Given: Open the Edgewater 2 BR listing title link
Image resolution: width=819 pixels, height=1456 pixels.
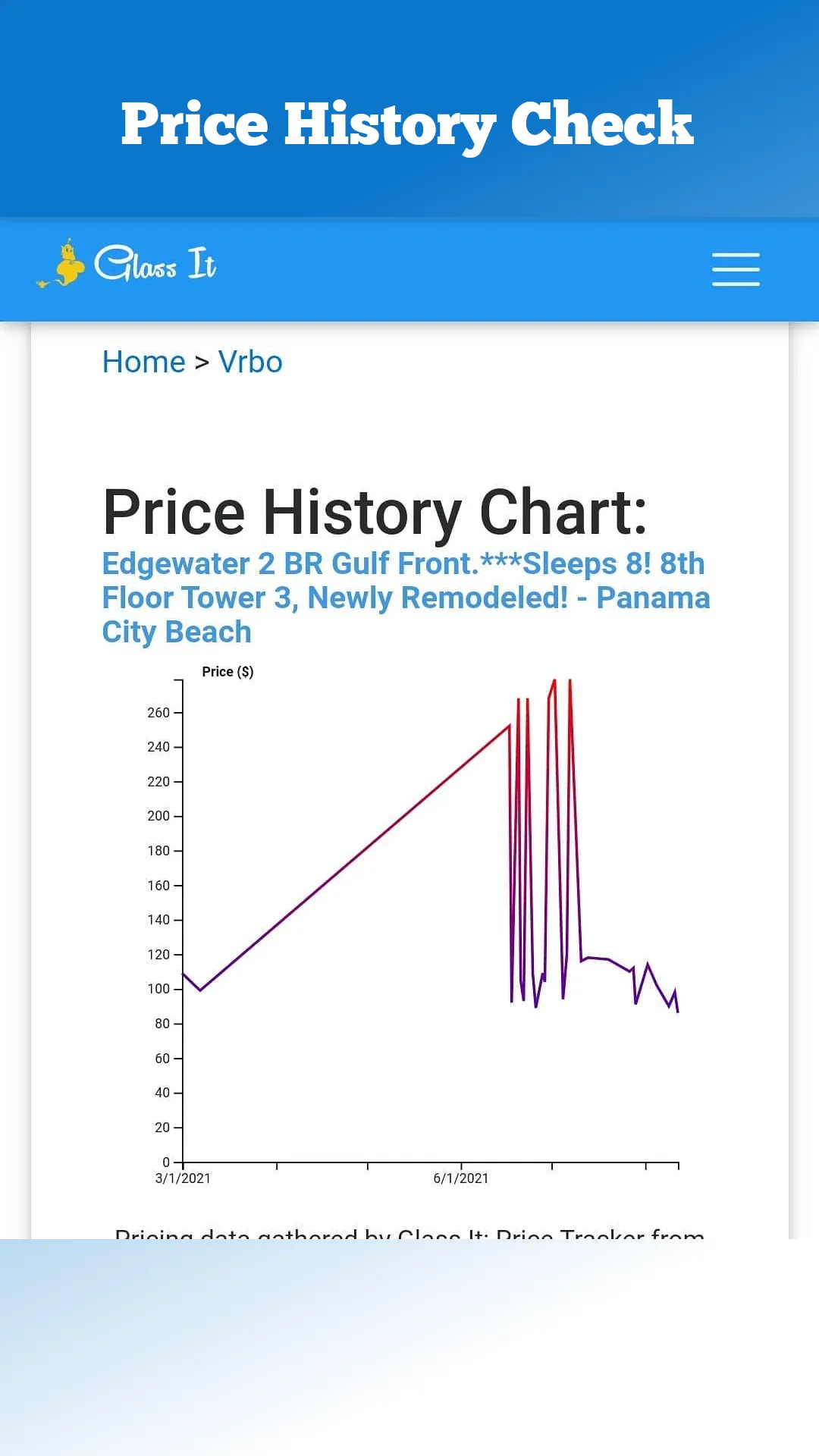Looking at the screenshot, I should click(x=406, y=598).
